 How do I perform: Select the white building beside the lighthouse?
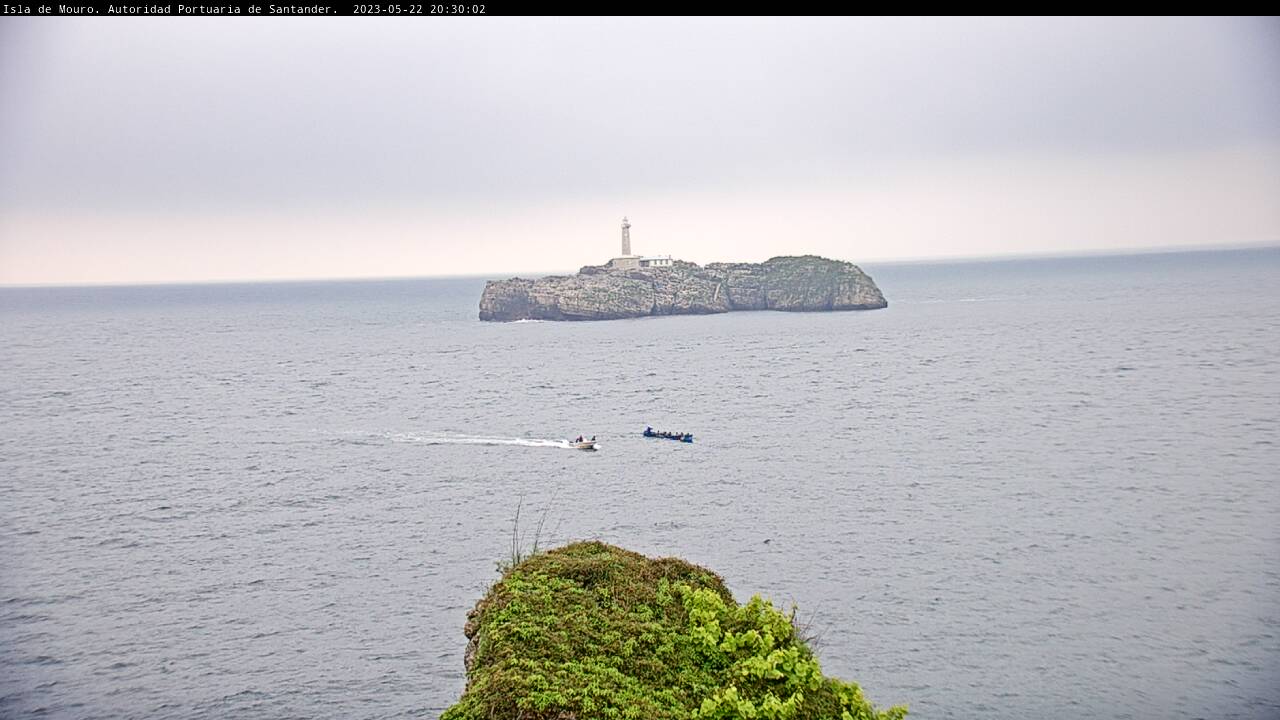coord(656,261)
